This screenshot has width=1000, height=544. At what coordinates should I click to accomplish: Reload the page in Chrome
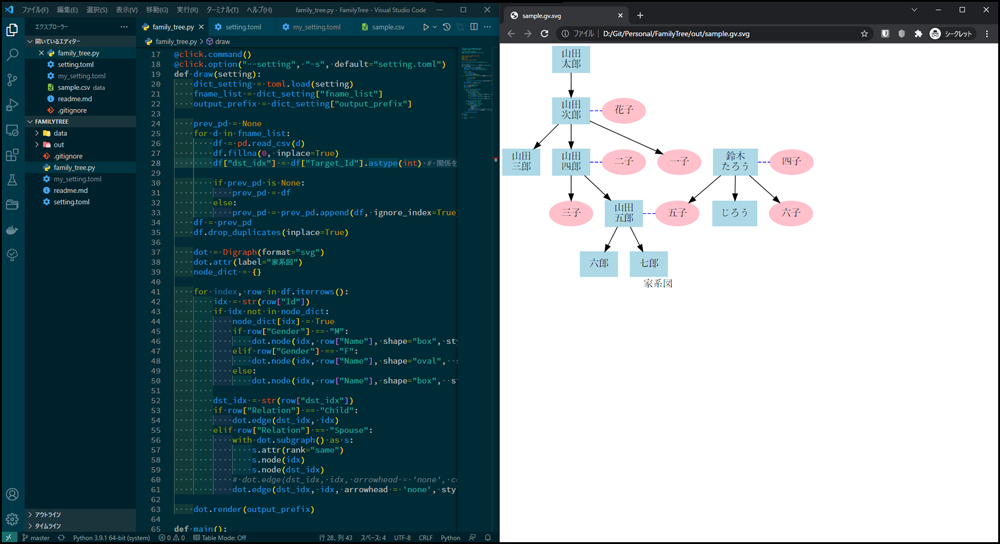544,34
